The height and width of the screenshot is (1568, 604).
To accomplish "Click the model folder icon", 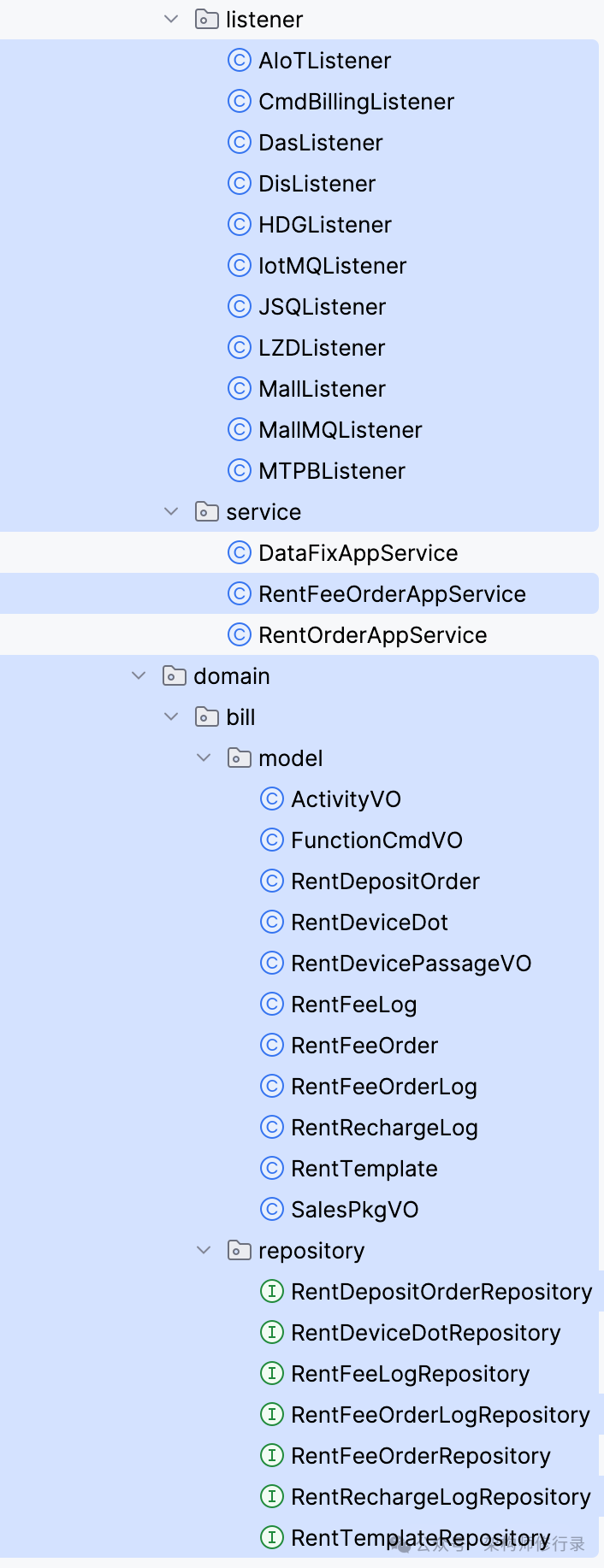I will pyautogui.click(x=240, y=757).
